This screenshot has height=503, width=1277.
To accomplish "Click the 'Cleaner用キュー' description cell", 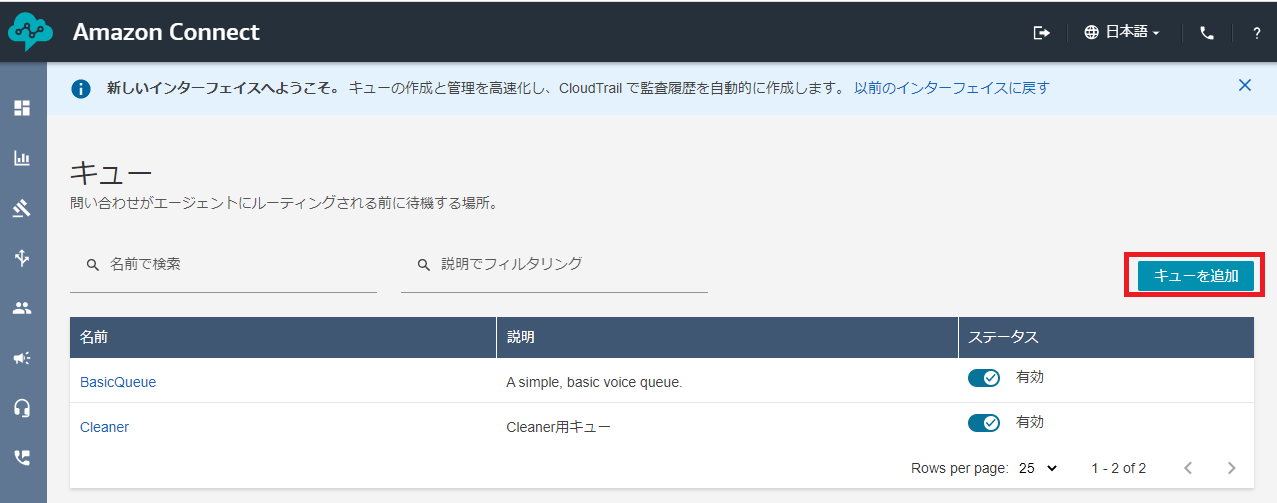I will click(558, 427).
